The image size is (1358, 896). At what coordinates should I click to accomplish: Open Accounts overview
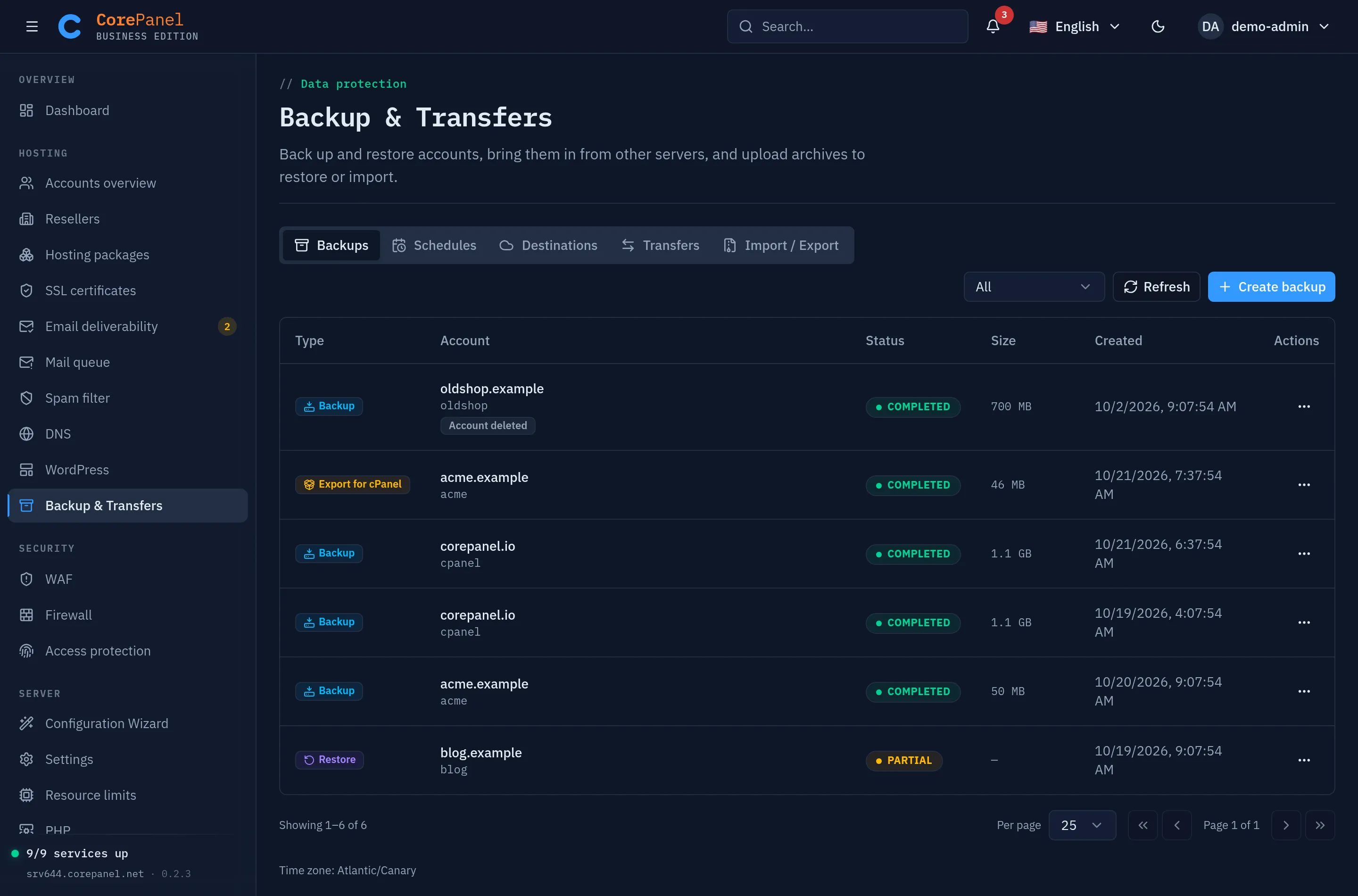coord(128,183)
